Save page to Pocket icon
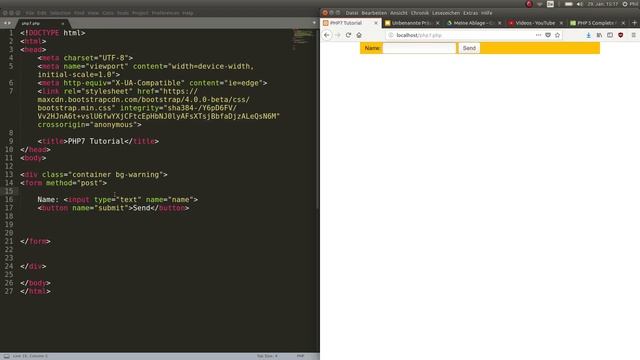Viewport: 640px width, 360px height. (548, 35)
